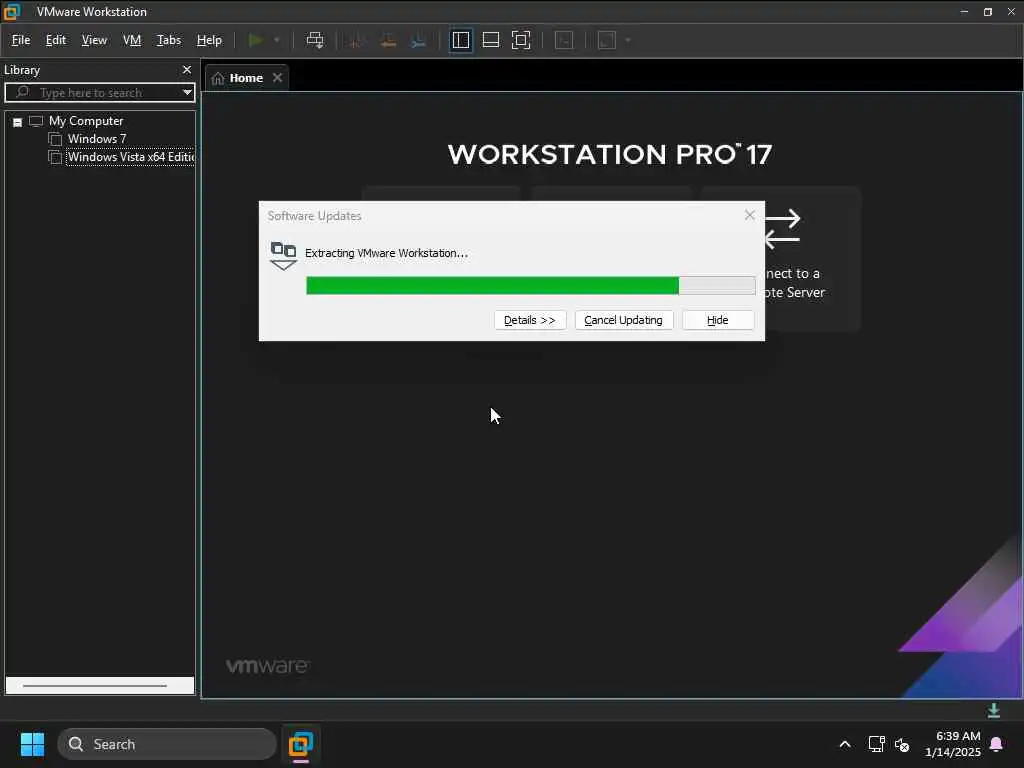
Task: Open the File menu
Action: click(x=21, y=40)
